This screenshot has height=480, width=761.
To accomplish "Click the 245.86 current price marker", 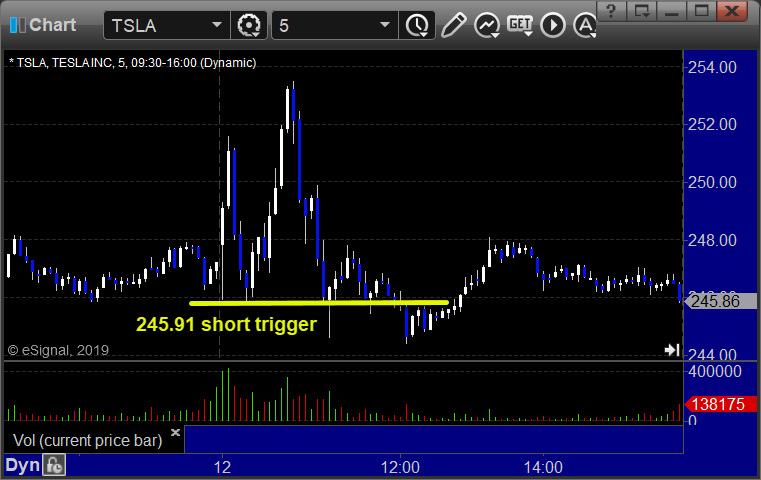I will coord(720,301).
